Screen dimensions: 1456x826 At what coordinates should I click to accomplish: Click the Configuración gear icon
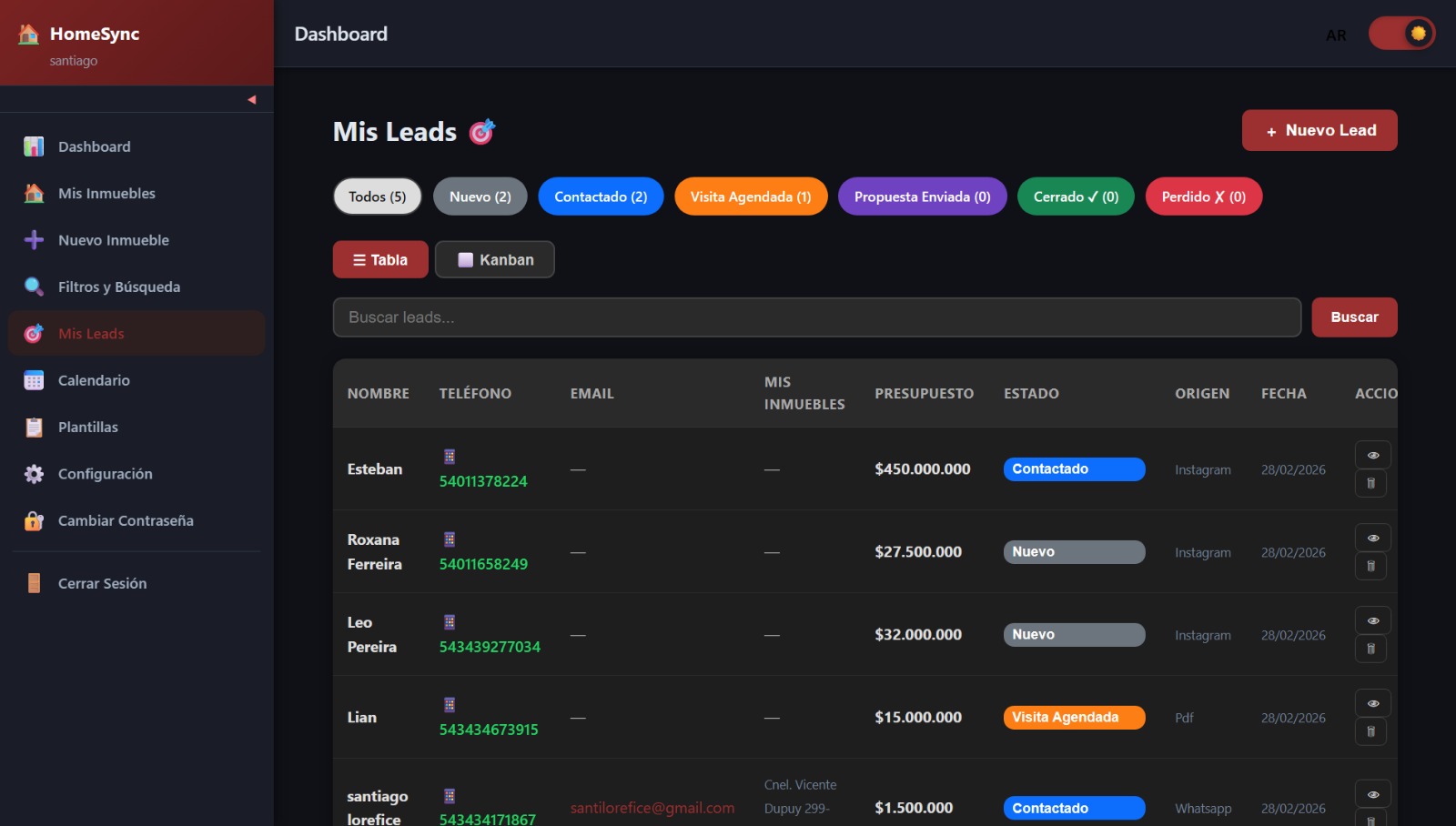point(34,474)
